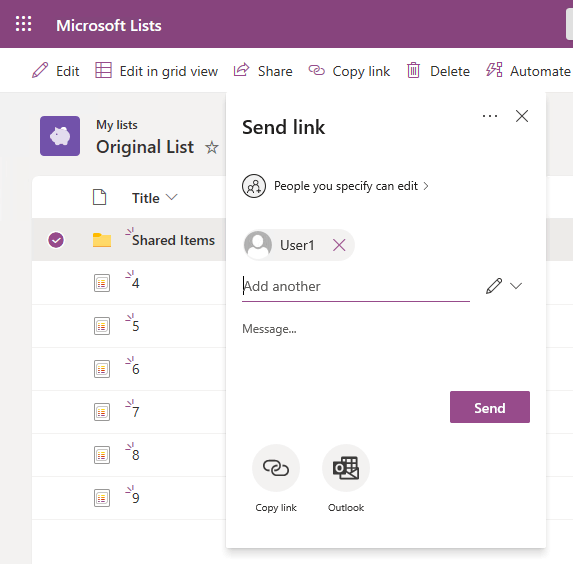Send the sharing link
The width and height of the screenshot is (573, 564).
point(490,407)
